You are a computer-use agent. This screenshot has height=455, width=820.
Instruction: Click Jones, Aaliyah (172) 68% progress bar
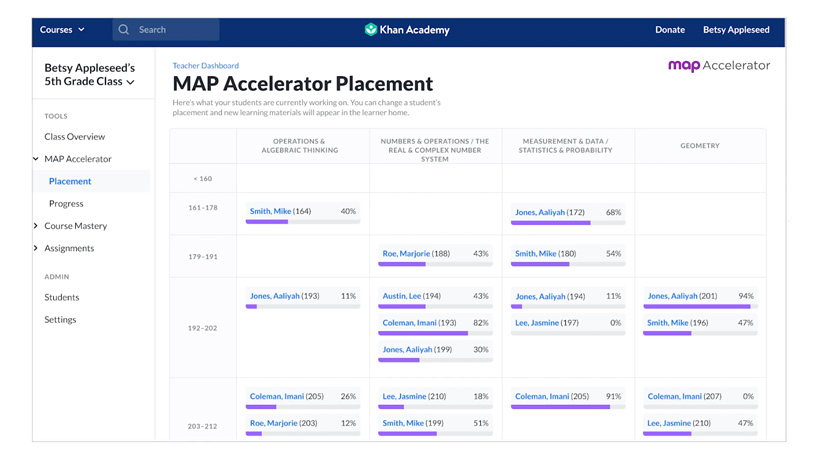568,223
